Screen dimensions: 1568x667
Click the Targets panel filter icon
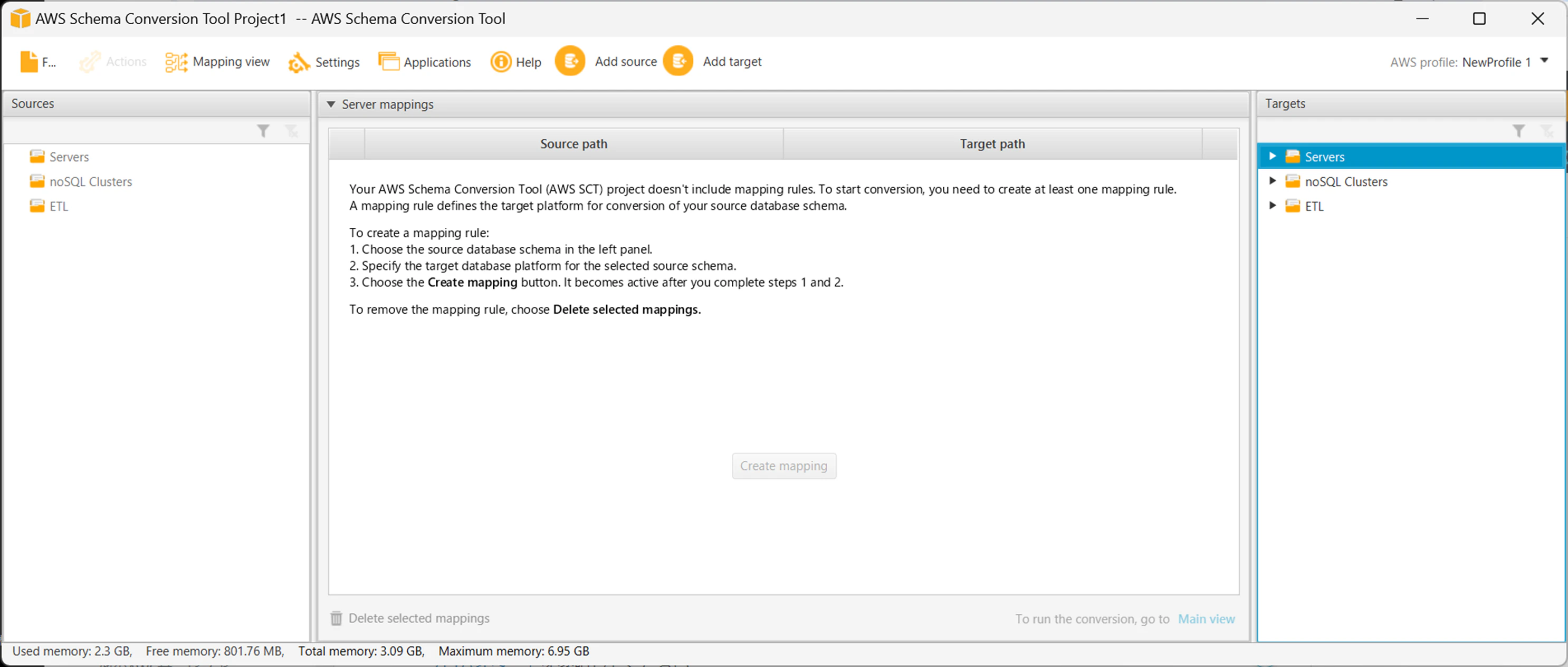(1519, 131)
